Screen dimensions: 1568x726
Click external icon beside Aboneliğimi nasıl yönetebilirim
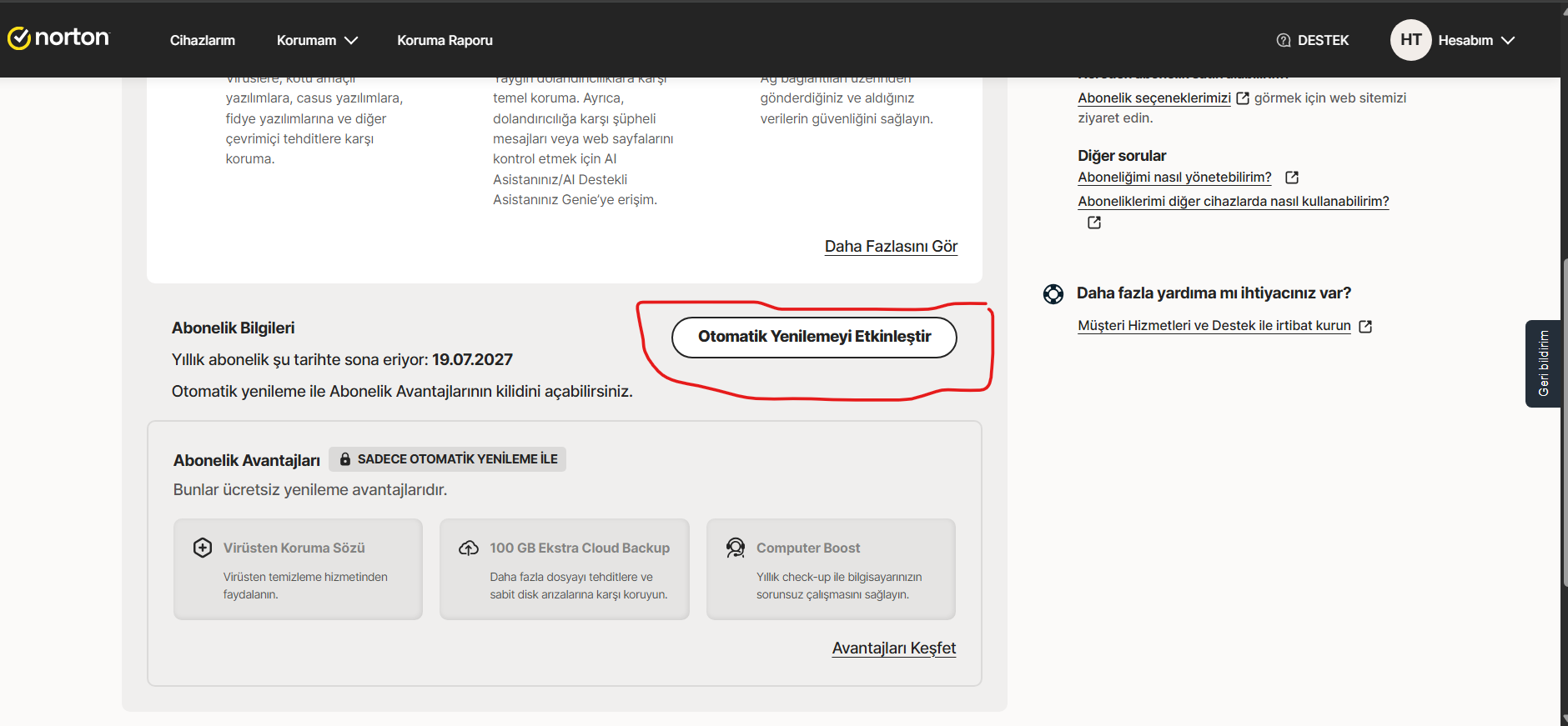pyautogui.click(x=1292, y=178)
